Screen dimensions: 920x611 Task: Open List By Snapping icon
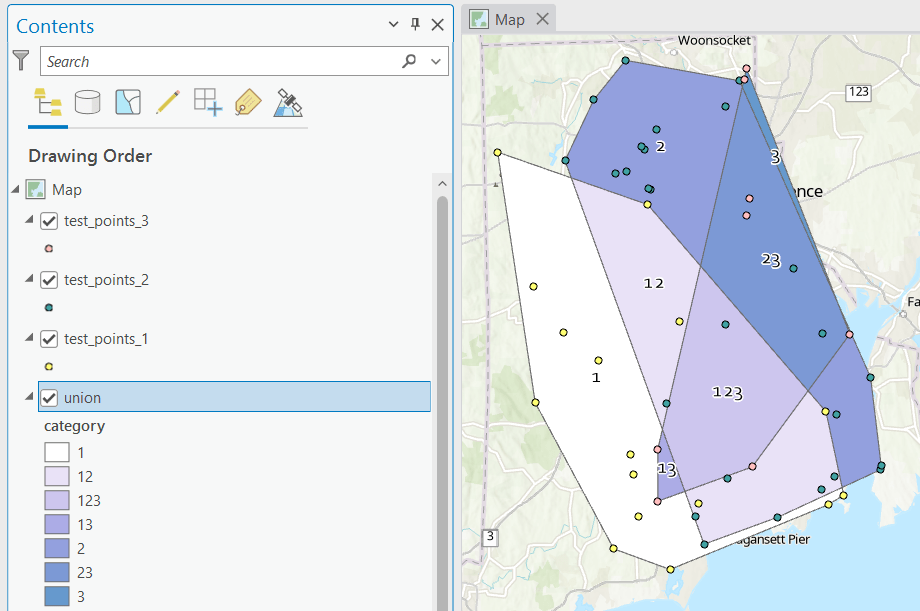[x=207, y=102]
